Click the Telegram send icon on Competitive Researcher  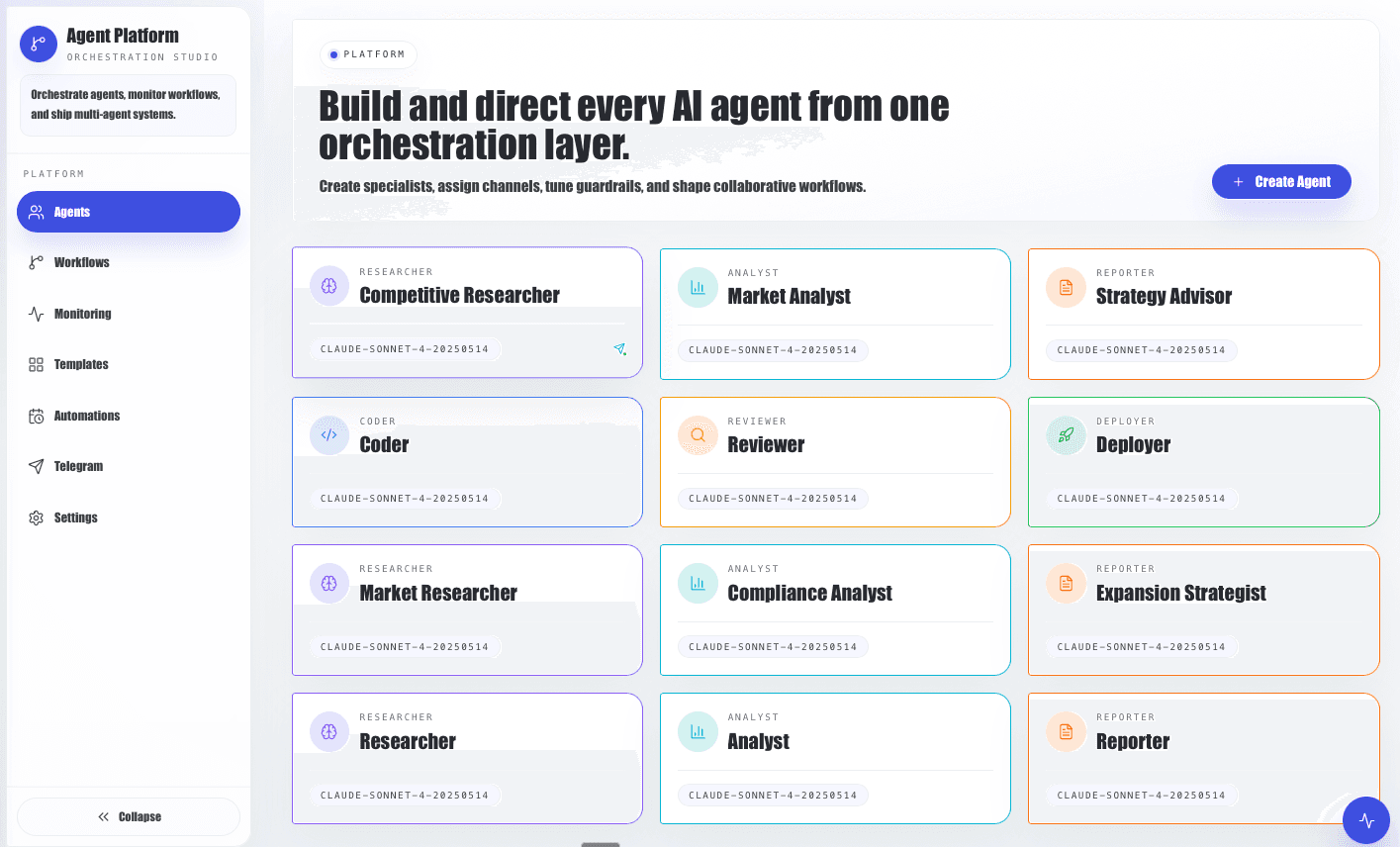(x=620, y=349)
